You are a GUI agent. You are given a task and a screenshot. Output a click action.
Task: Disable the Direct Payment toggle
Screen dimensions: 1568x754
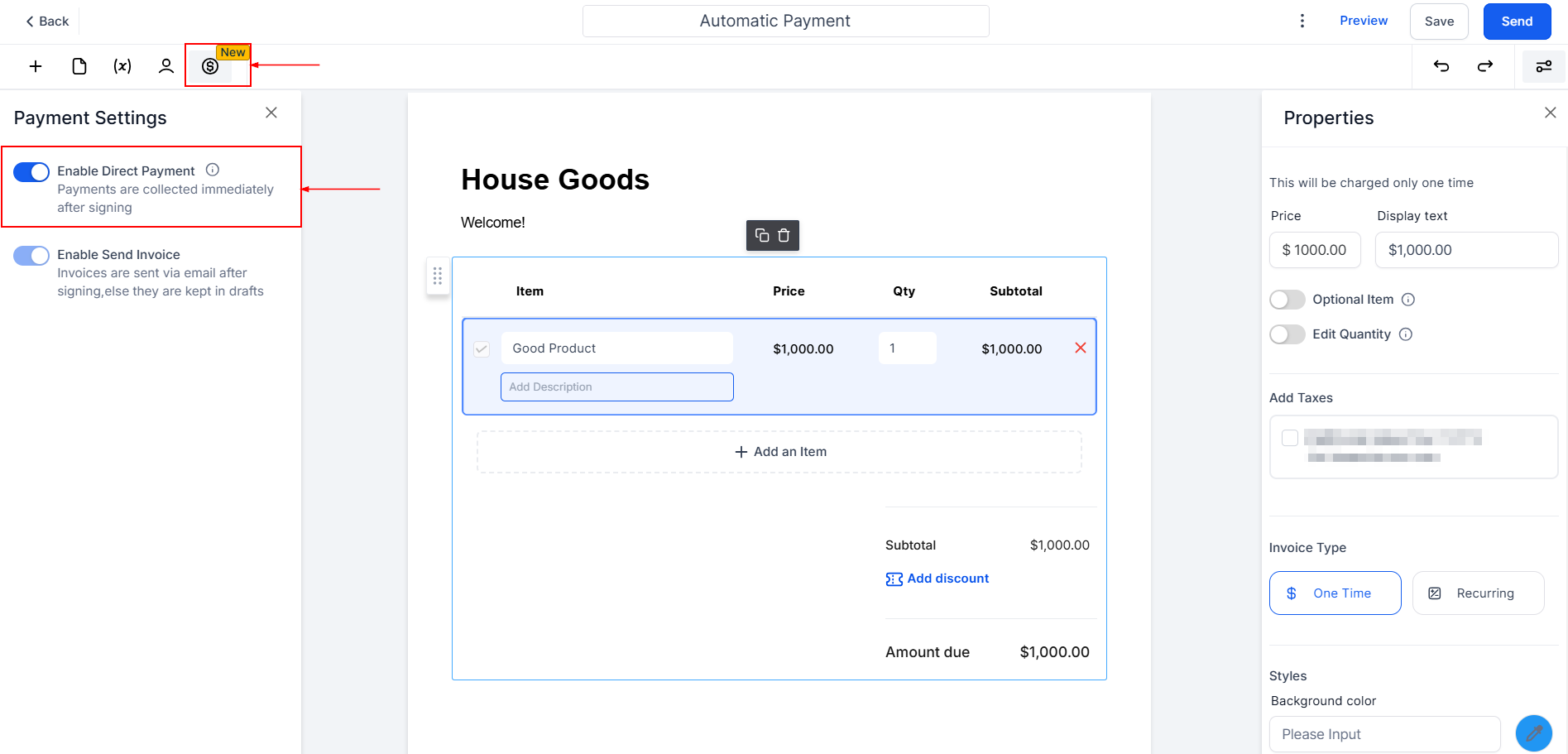point(31,172)
